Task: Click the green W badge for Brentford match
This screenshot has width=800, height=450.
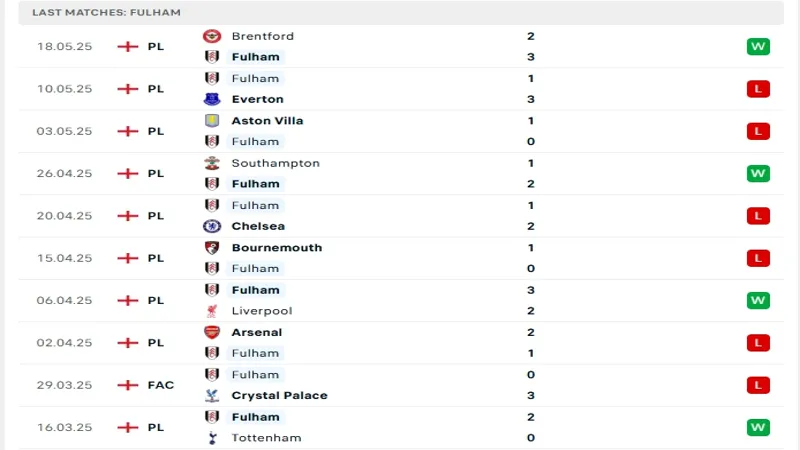Action: (x=758, y=46)
